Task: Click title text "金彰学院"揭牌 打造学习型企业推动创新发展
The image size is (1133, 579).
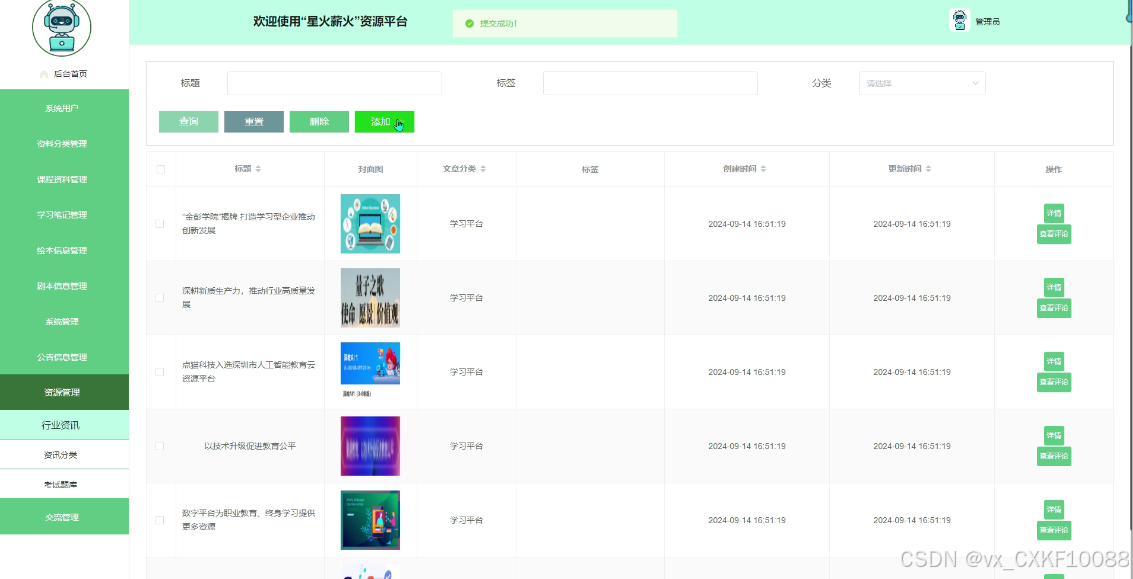Action: click(249, 223)
